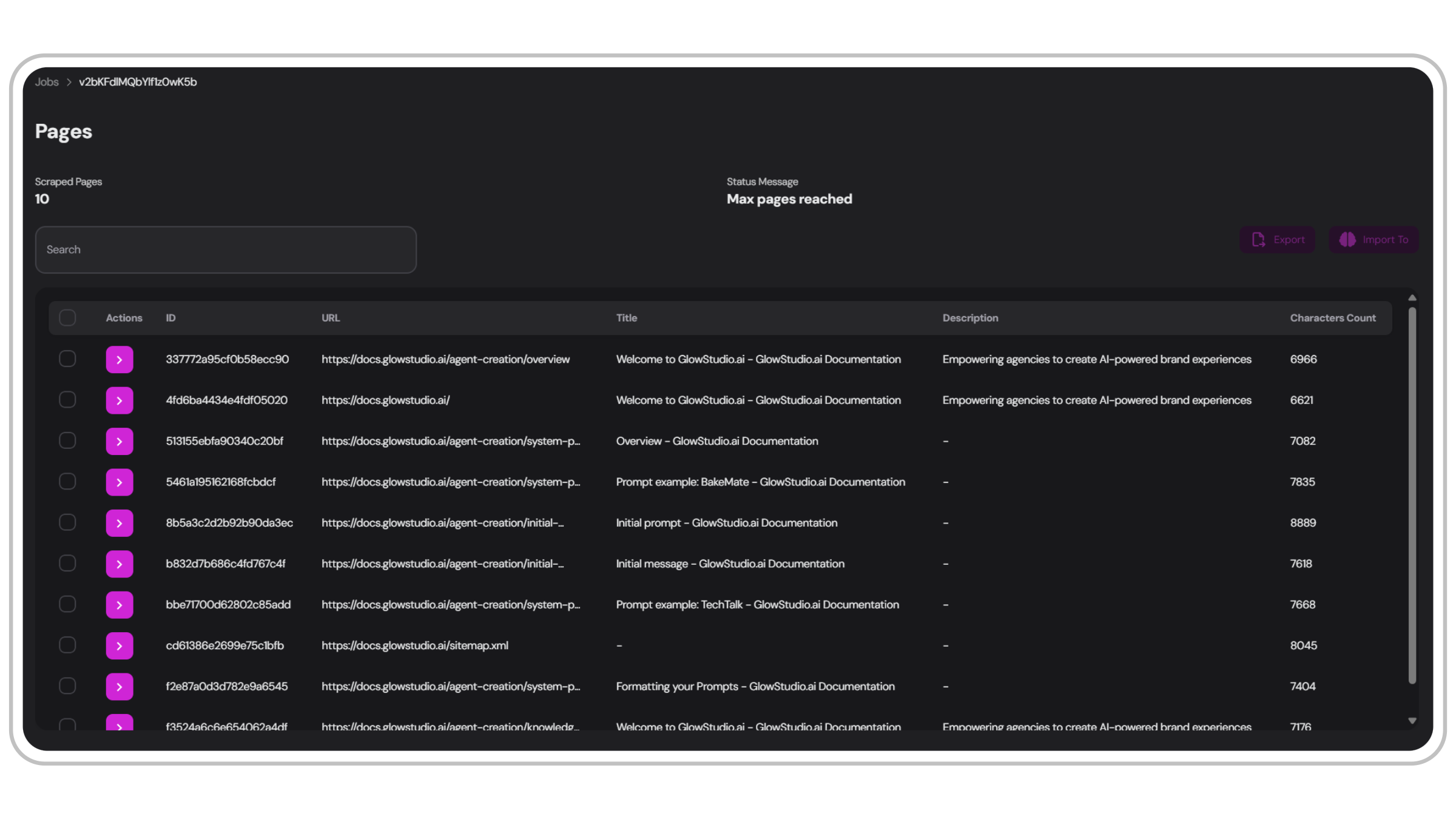1456x819 pixels.
Task: Click inside the Search field
Action: coord(226,249)
